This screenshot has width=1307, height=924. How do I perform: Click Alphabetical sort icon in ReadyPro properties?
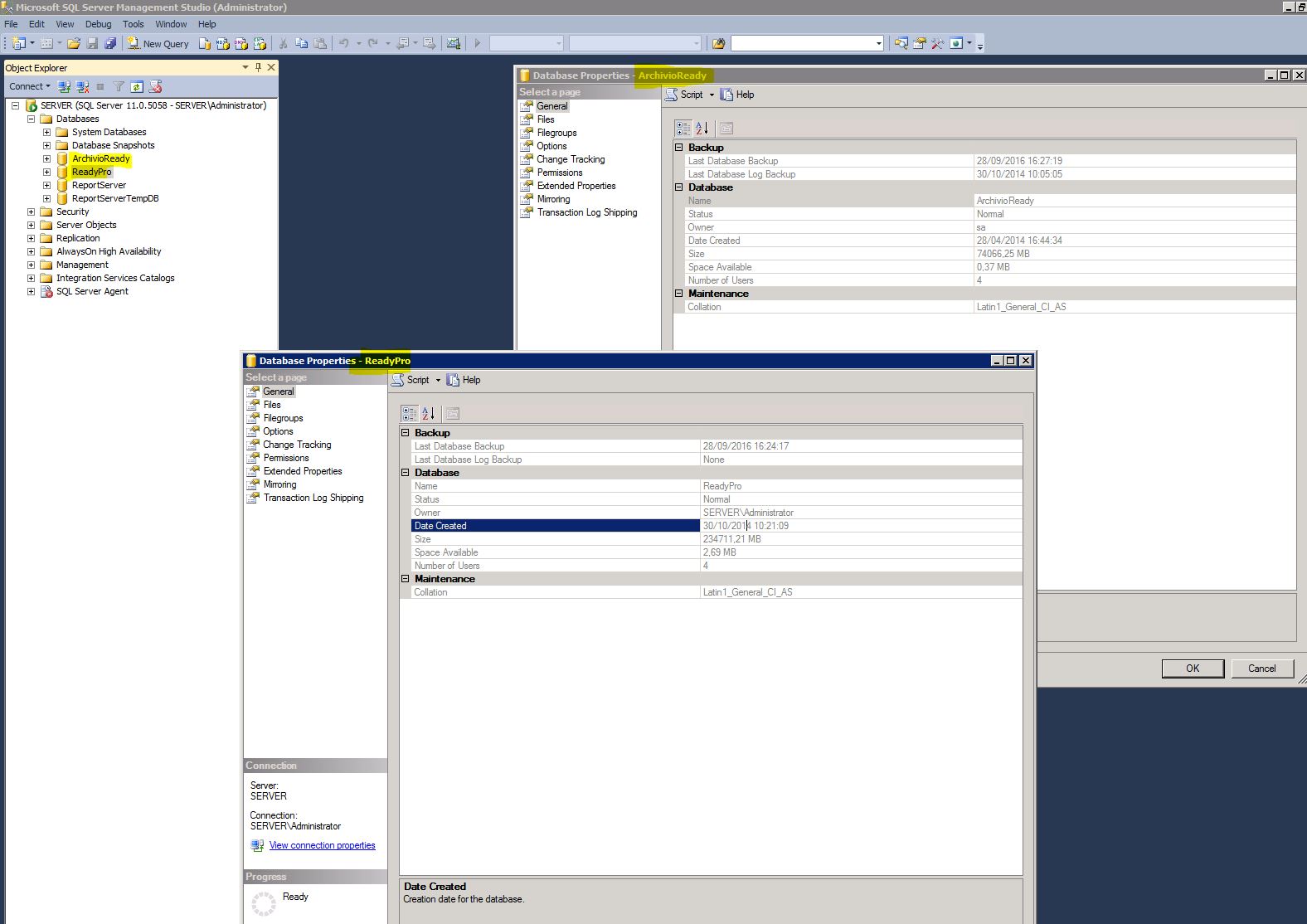coord(428,413)
